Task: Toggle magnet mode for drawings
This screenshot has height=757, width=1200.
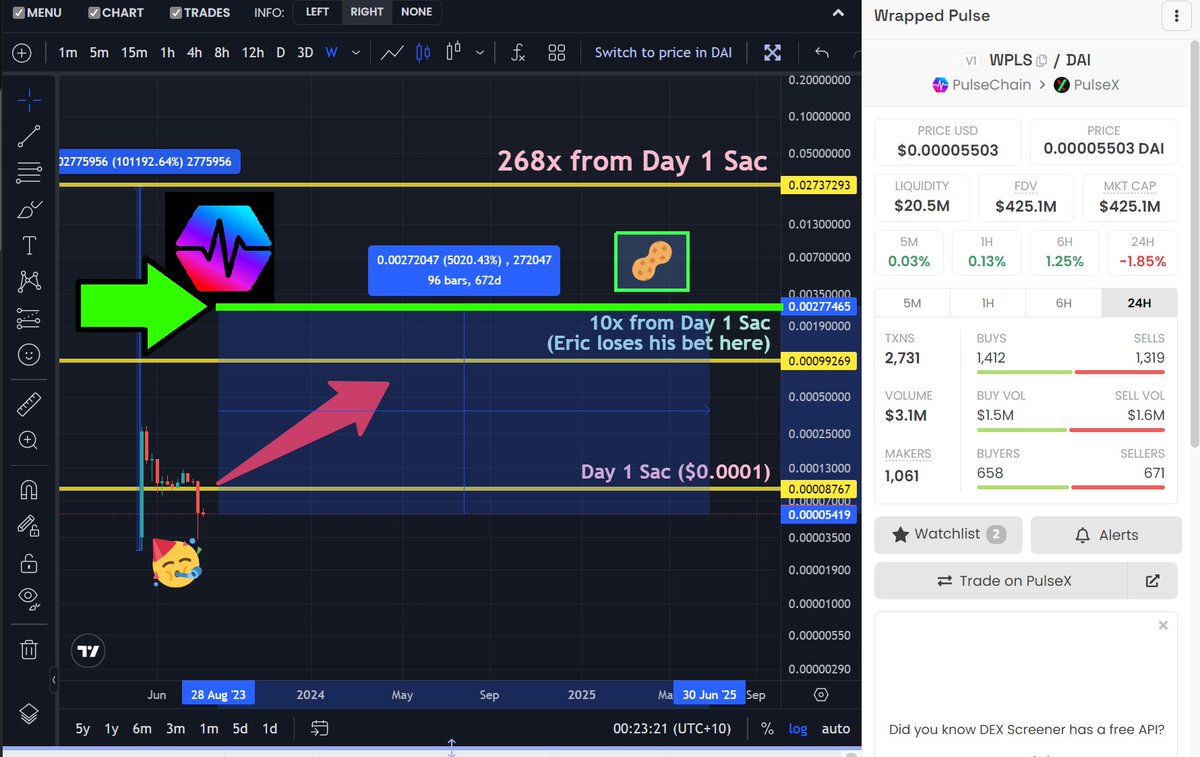Action: click(x=29, y=489)
